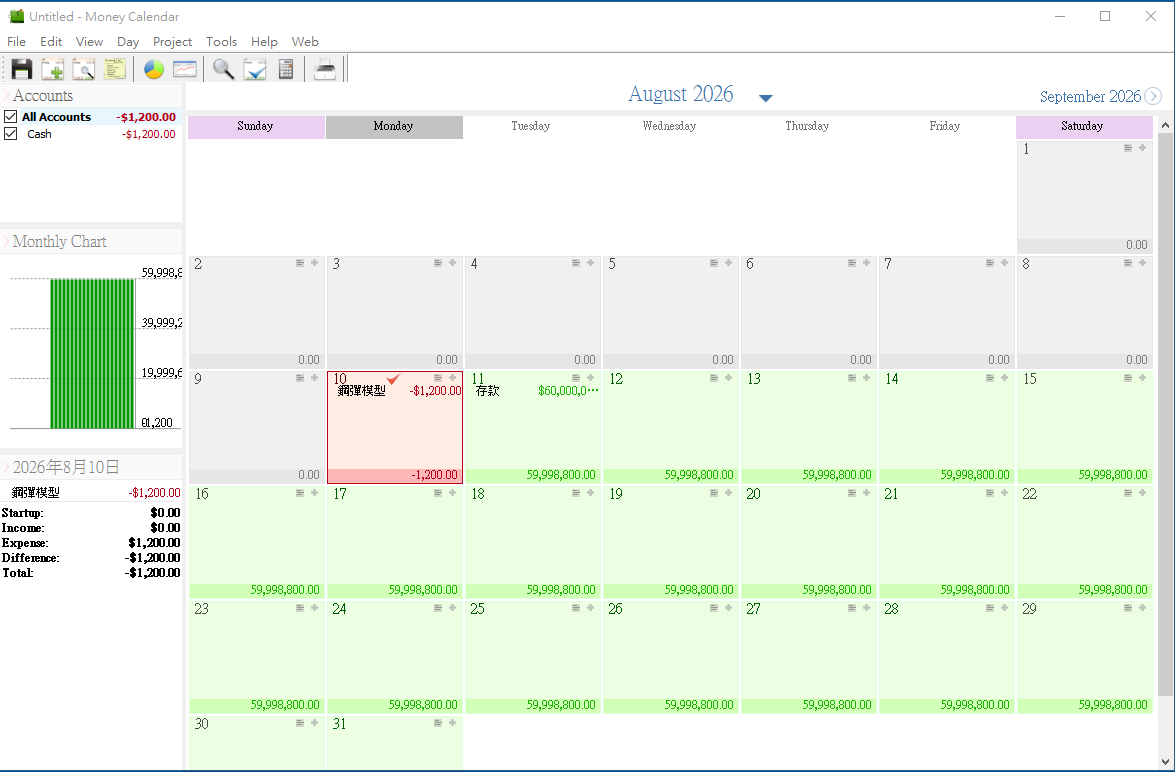1175x772 pixels.
Task: Select the All Accounts row label
Action: point(56,117)
